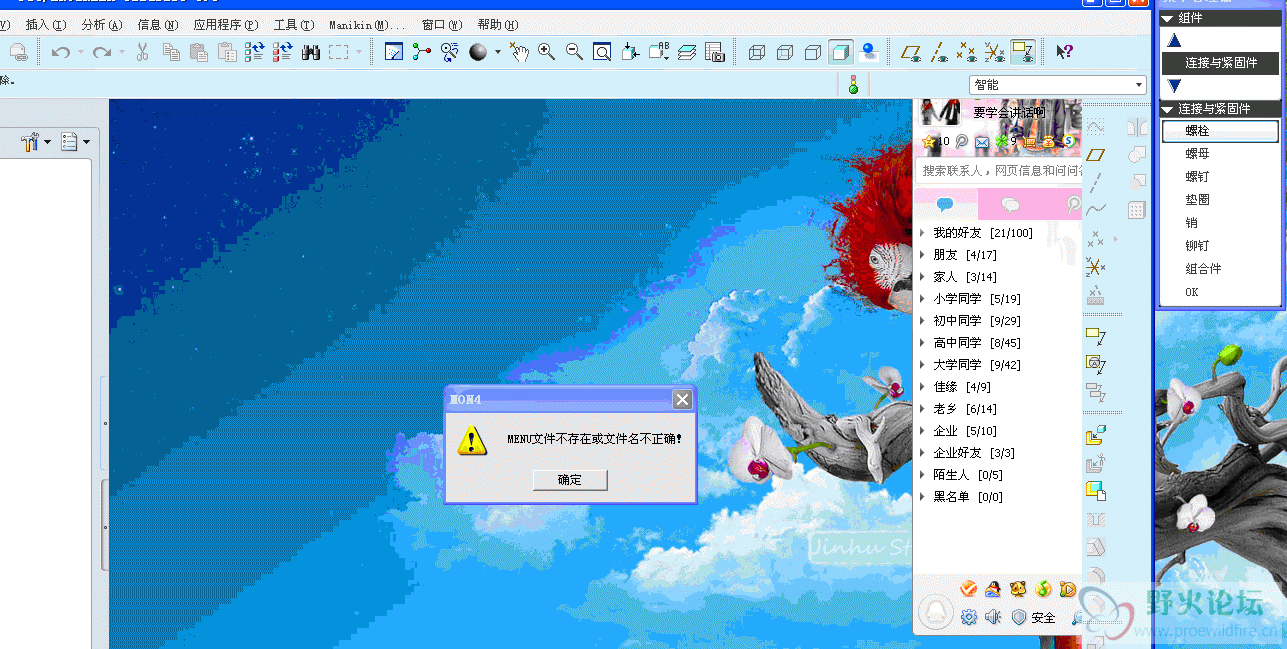Toggle coordinate systems display
The width and height of the screenshot is (1287, 649).
click(994, 52)
